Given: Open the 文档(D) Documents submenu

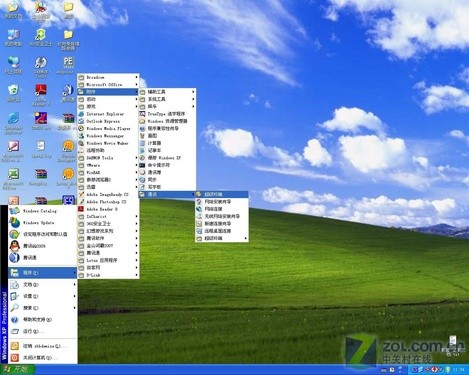Looking at the screenshot, I should (x=43, y=285).
